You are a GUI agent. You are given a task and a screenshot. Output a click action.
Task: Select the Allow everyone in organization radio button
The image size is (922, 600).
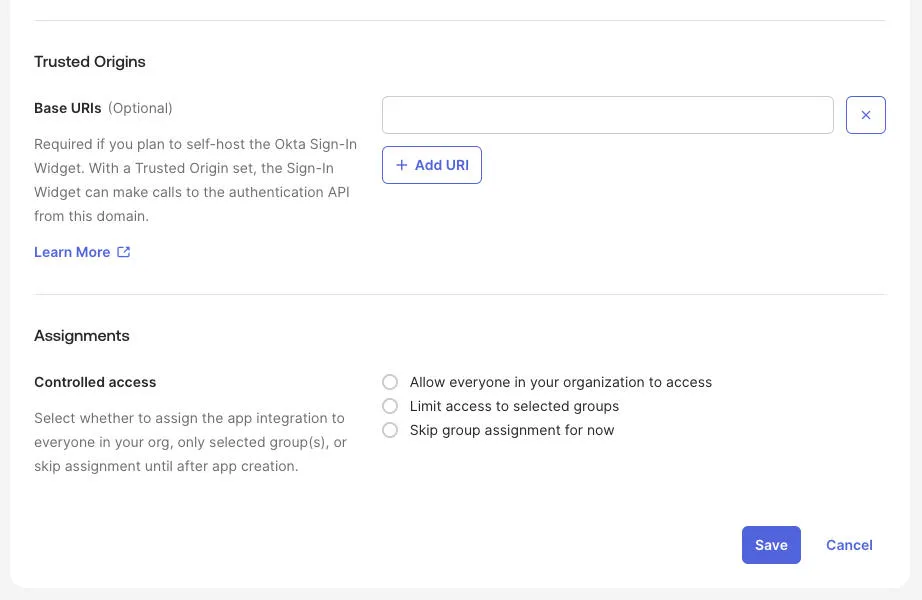390,382
